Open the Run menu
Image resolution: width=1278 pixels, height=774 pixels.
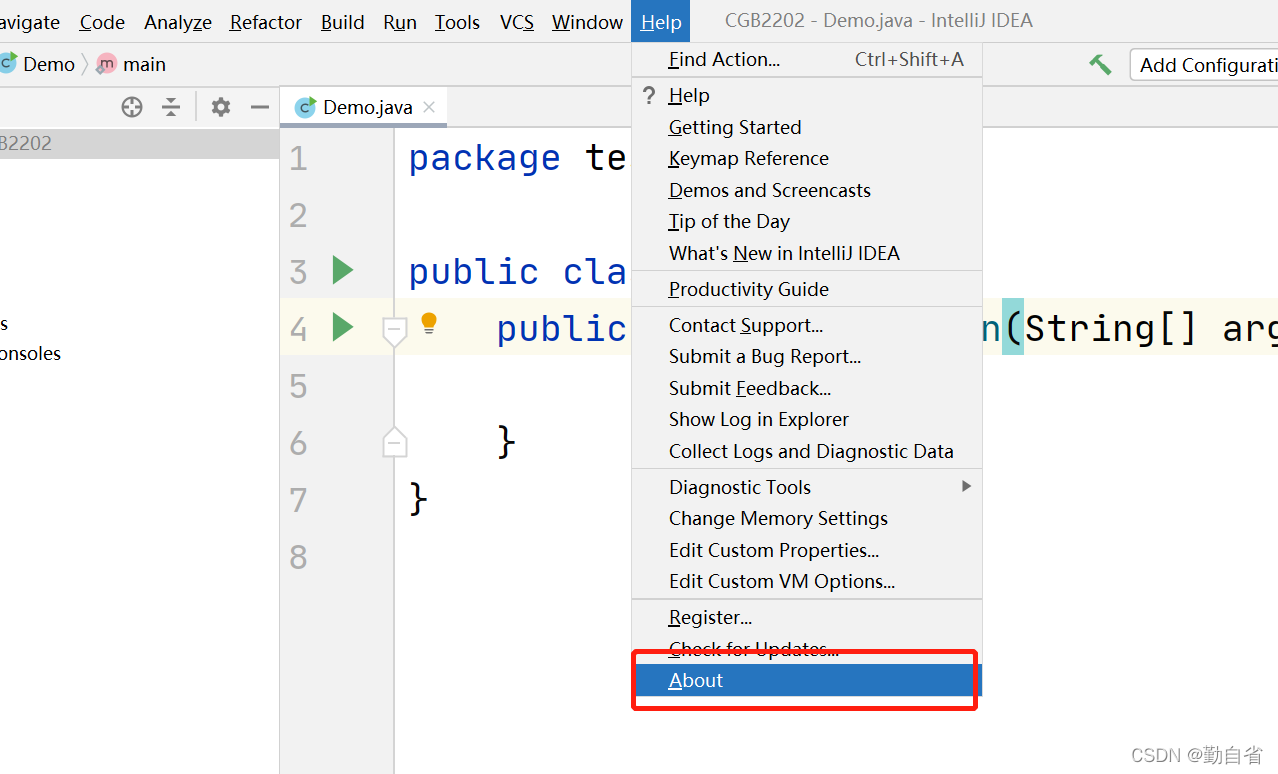click(x=400, y=22)
